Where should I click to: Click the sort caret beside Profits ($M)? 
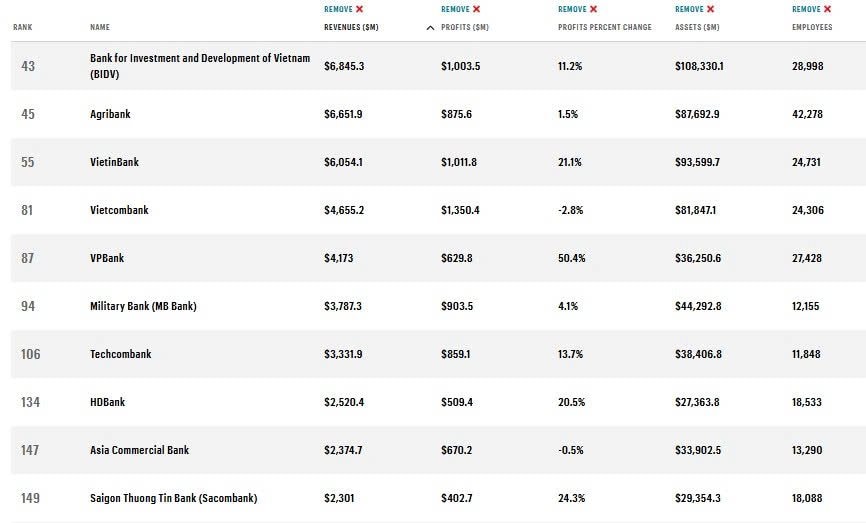[x=430, y=28]
